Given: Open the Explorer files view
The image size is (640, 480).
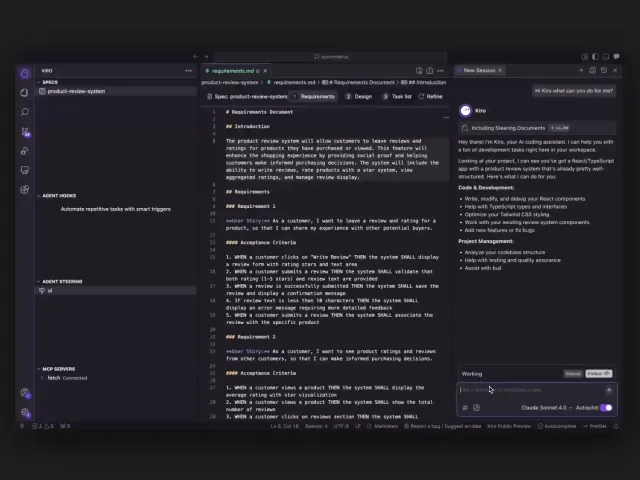Looking at the screenshot, I should tap(24, 93).
